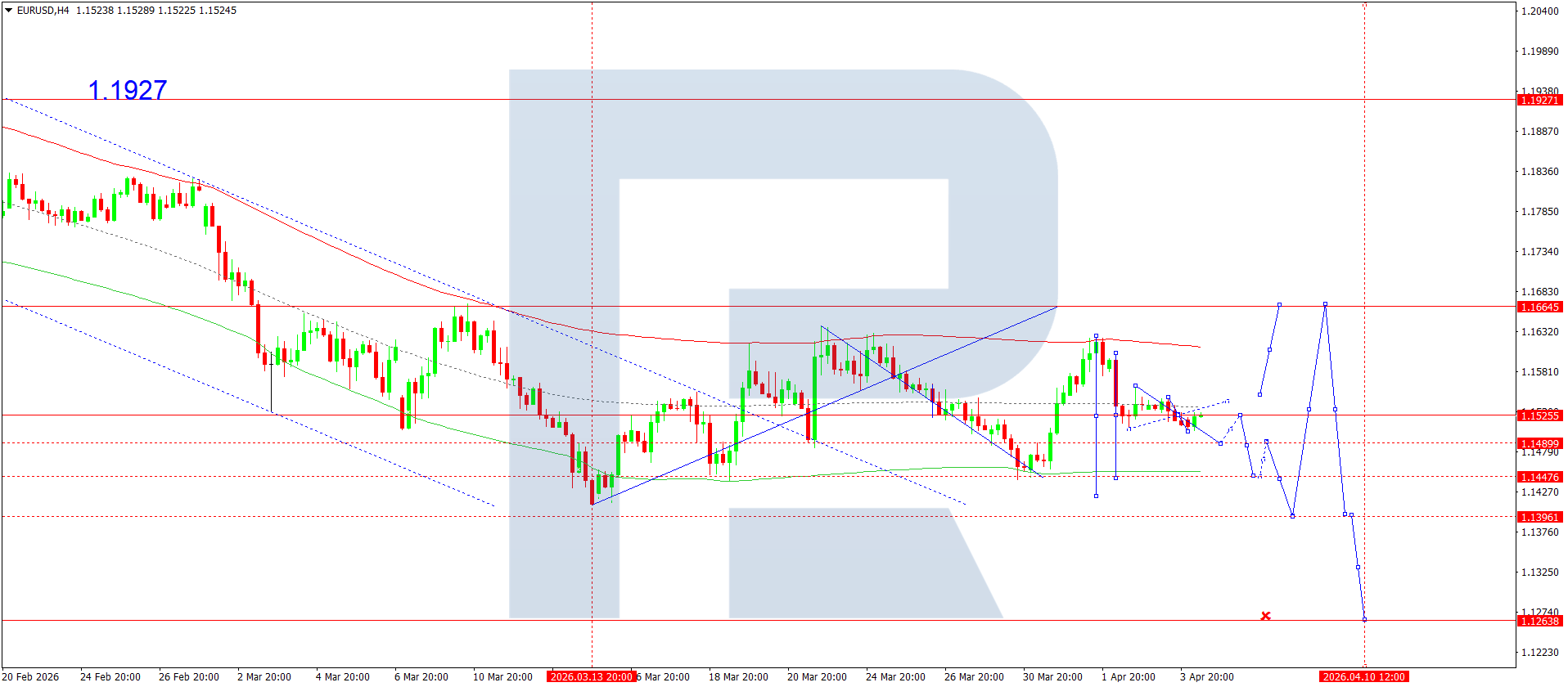This screenshot has height=687, width=1568.
Task: Click the 1.18870 price scale label
Action: tap(1539, 131)
